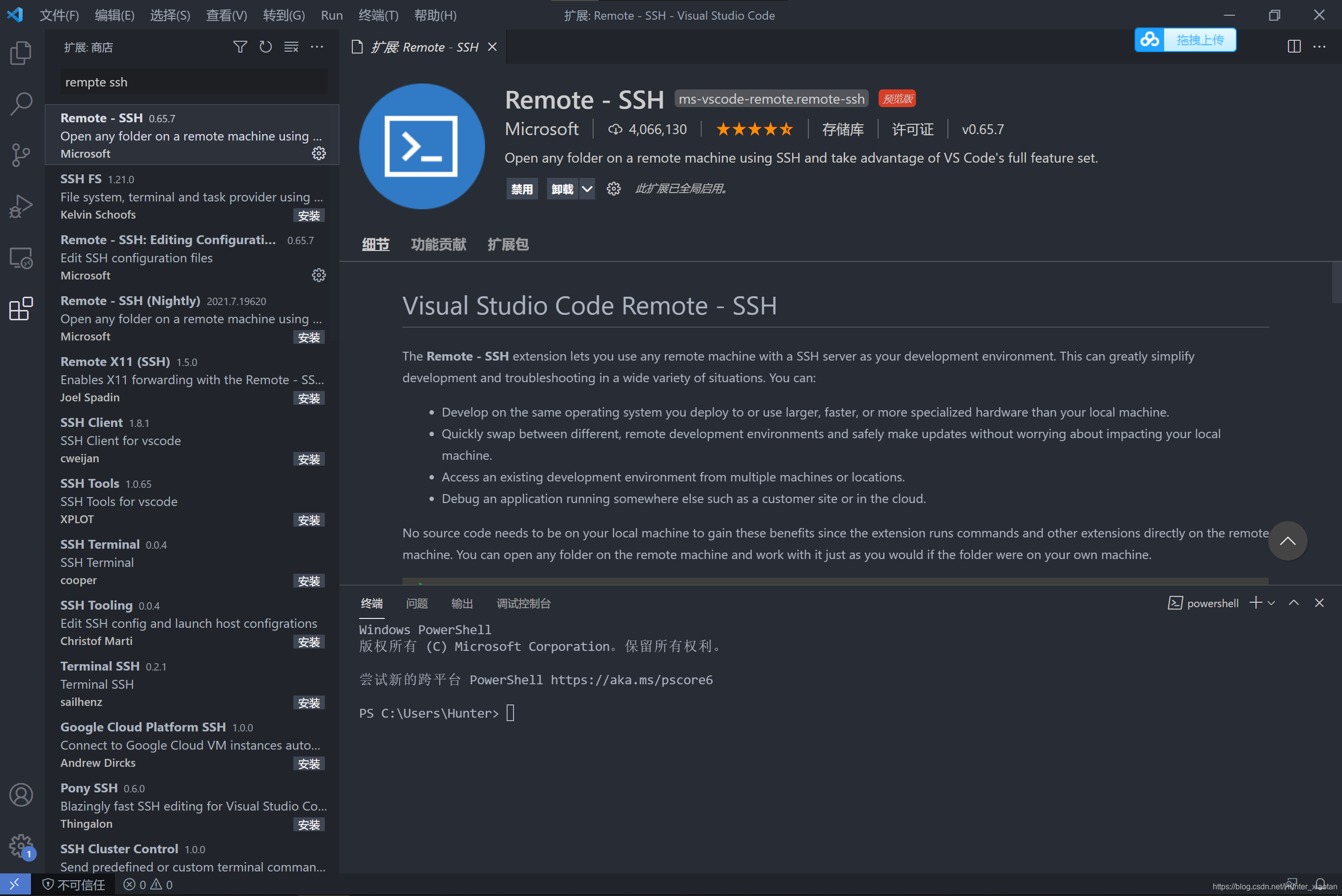This screenshot has height=896, width=1342.
Task: Click the extension page vertical scrollbar
Action: (x=1336, y=283)
